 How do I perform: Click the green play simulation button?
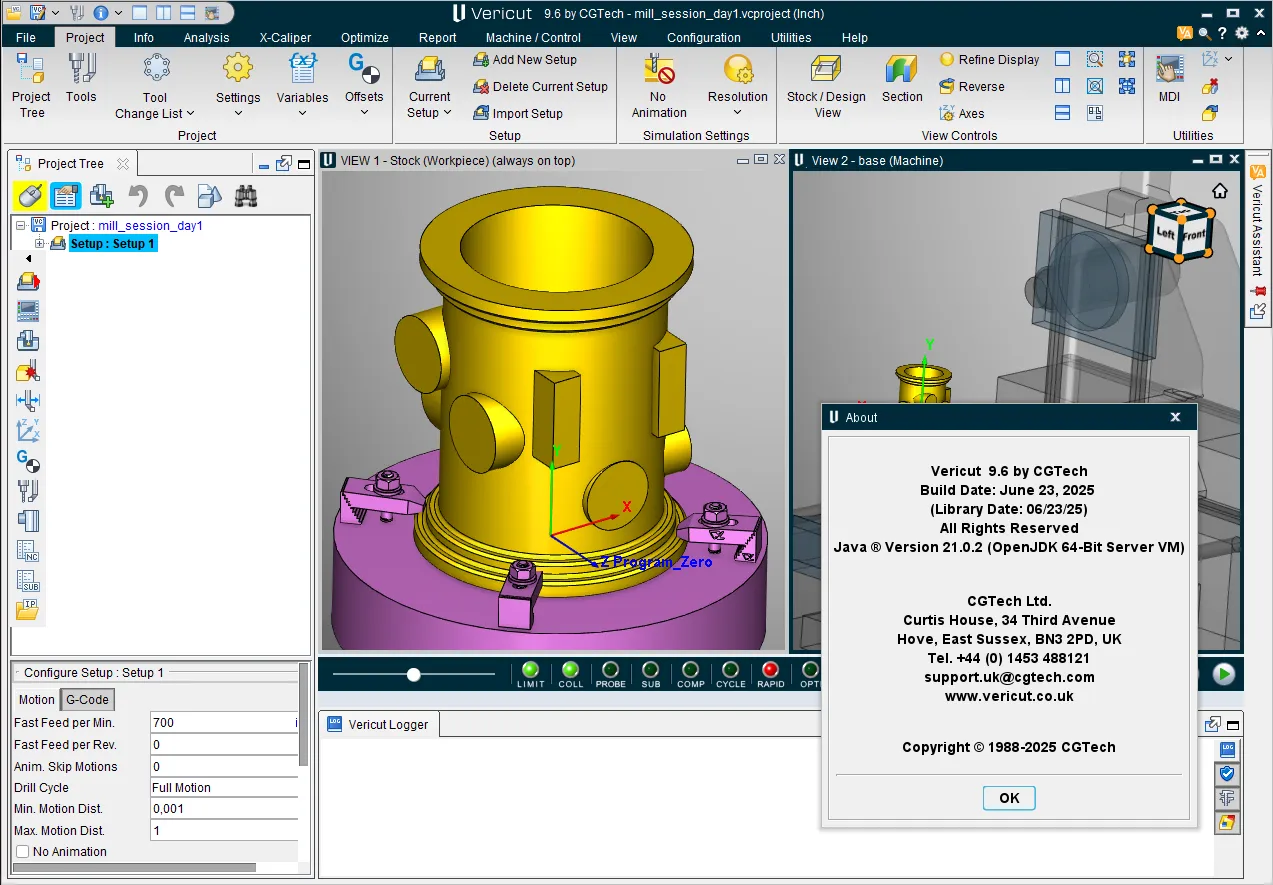[1224, 674]
